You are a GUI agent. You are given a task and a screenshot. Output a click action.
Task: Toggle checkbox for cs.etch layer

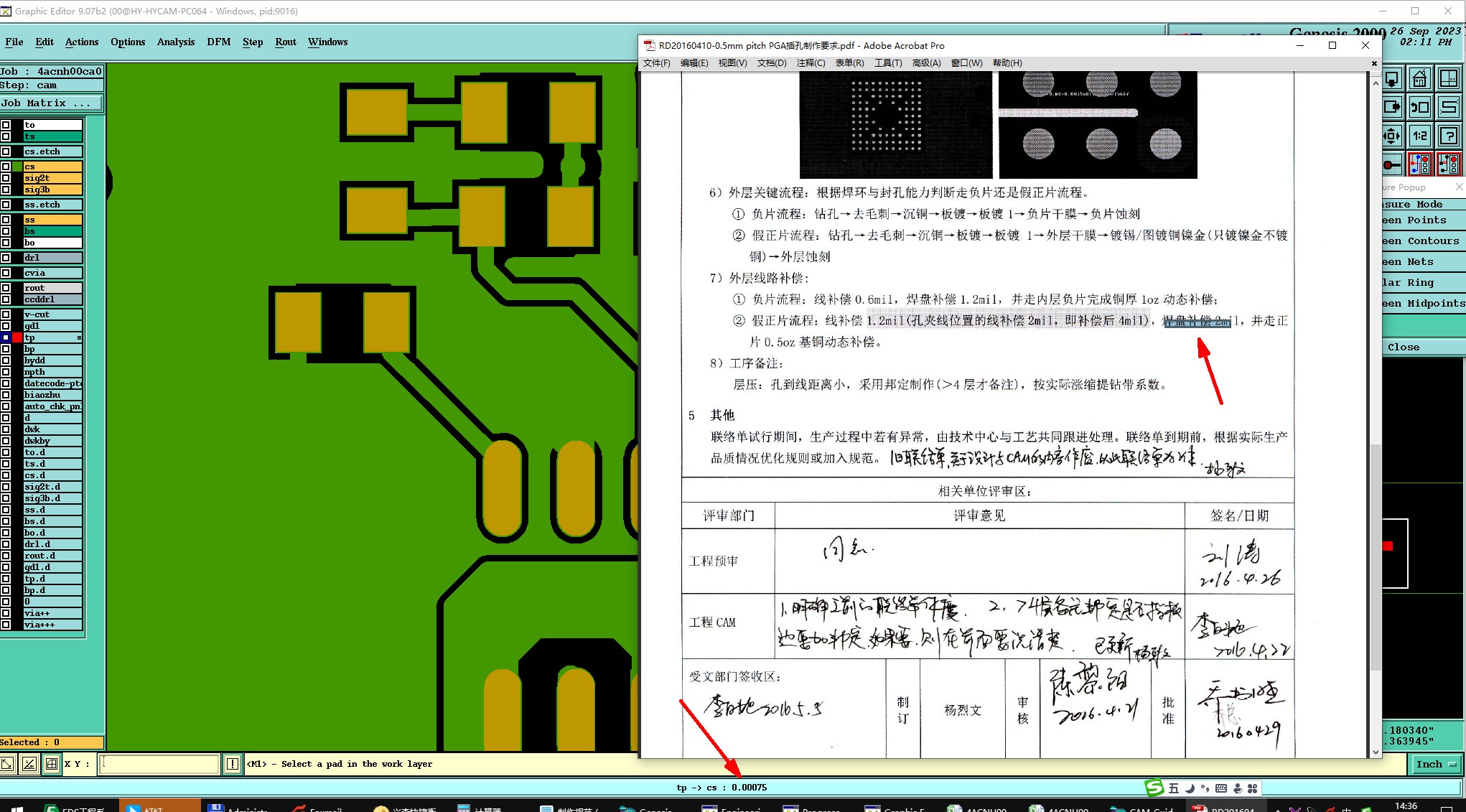click(6, 151)
